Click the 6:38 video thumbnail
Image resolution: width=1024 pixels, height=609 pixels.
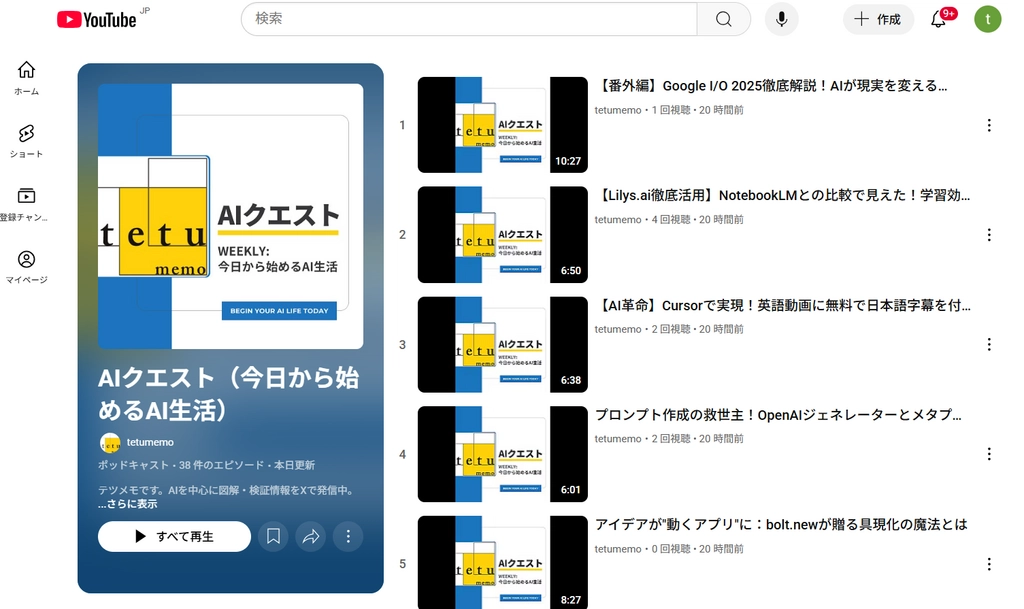(x=503, y=344)
